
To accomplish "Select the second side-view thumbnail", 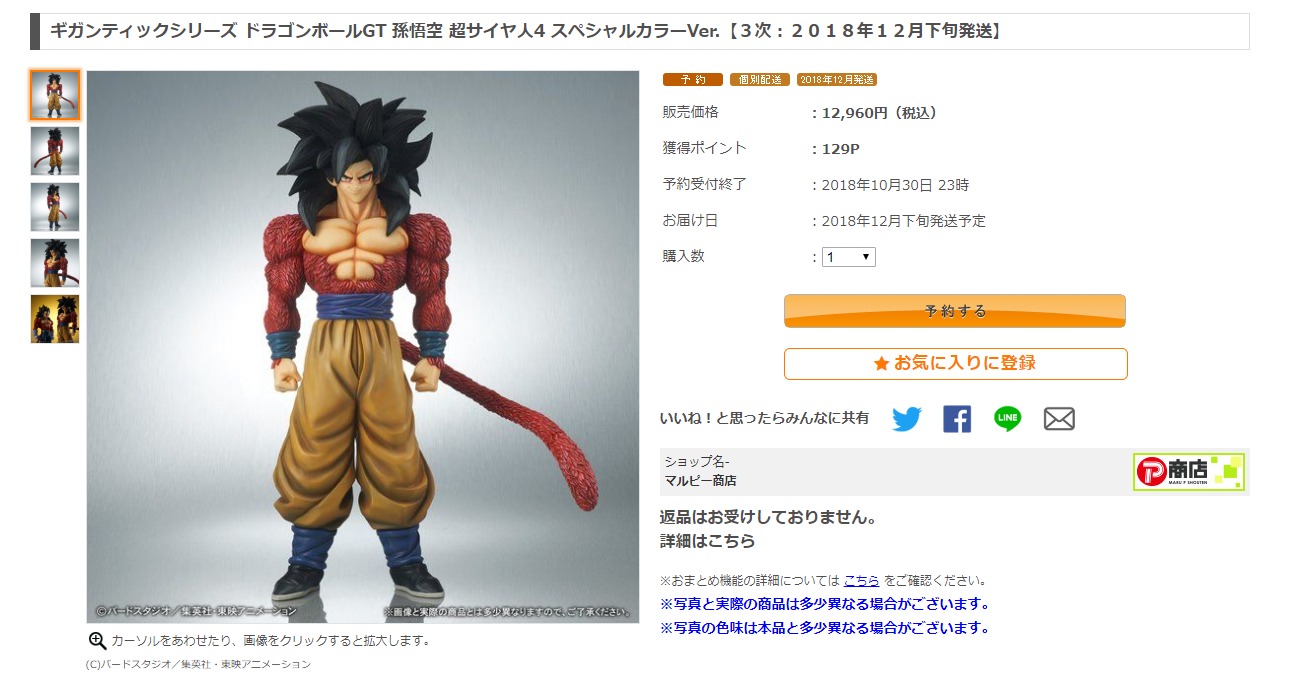I will 55,151.
